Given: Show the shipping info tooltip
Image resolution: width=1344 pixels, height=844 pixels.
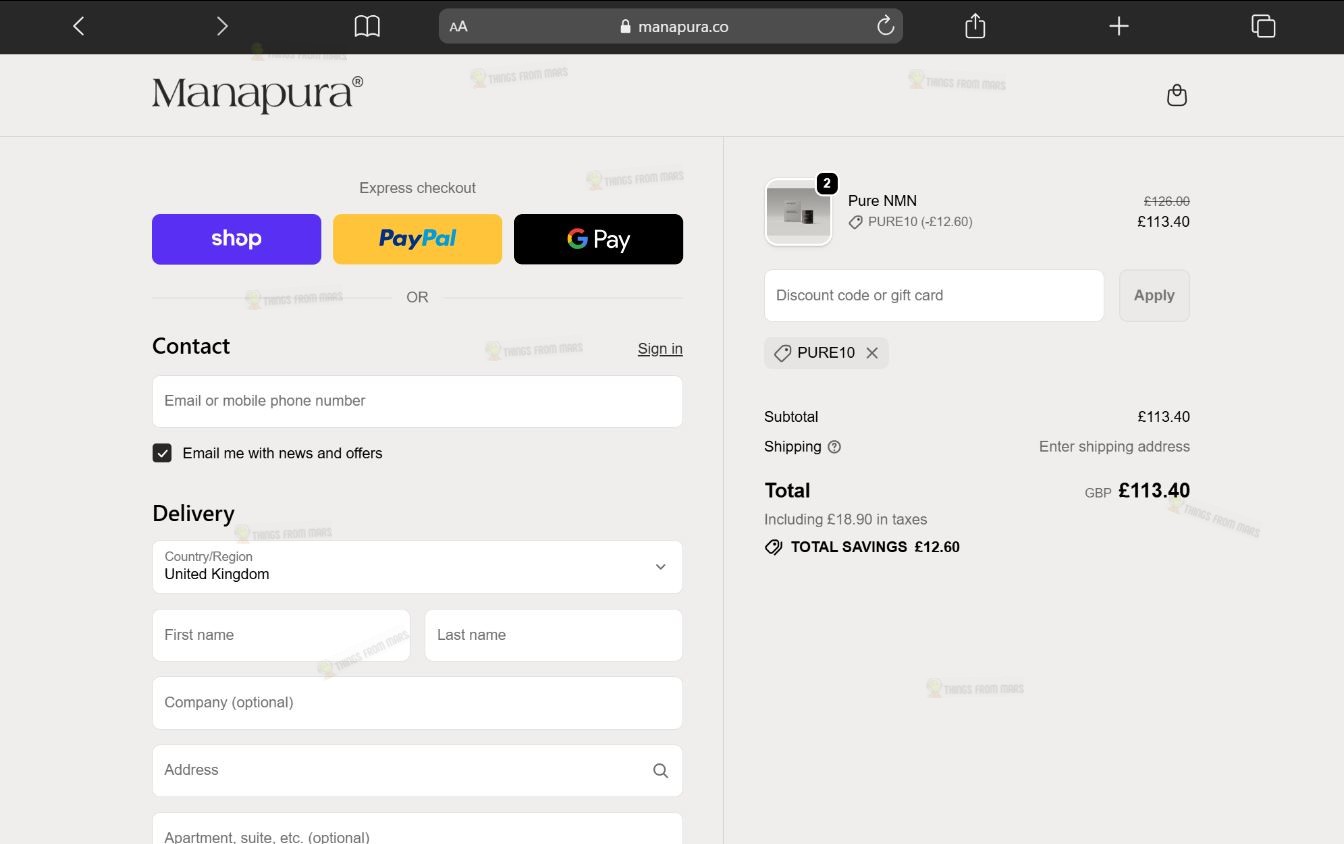Looking at the screenshot, I should pyautogui.click(x=834, y=447).
